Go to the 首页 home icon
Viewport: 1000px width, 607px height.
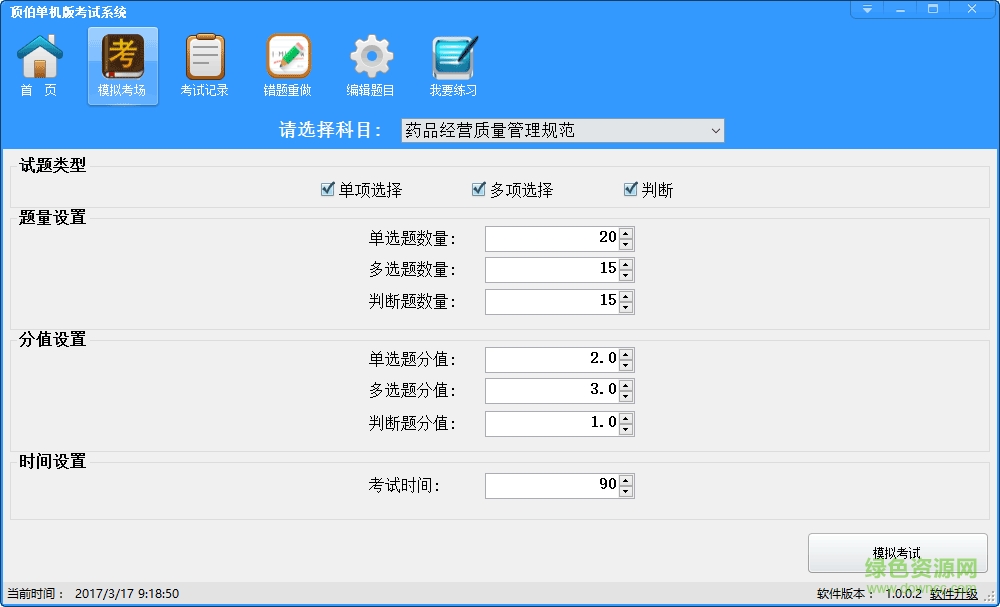(x=39, y=66)
